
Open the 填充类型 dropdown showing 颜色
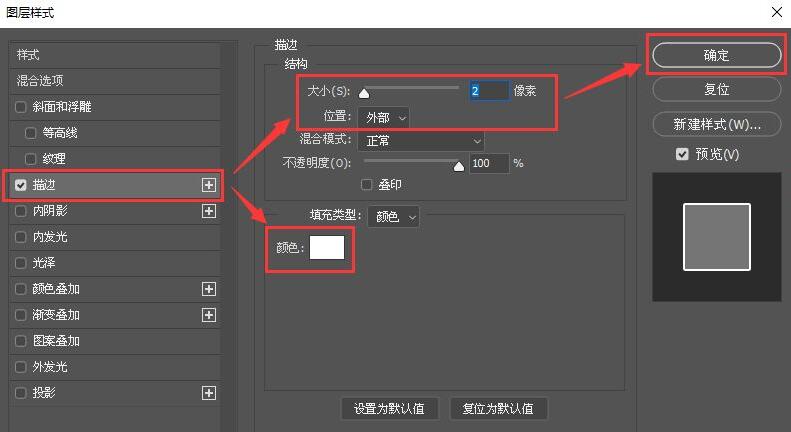tap(393, 217)
